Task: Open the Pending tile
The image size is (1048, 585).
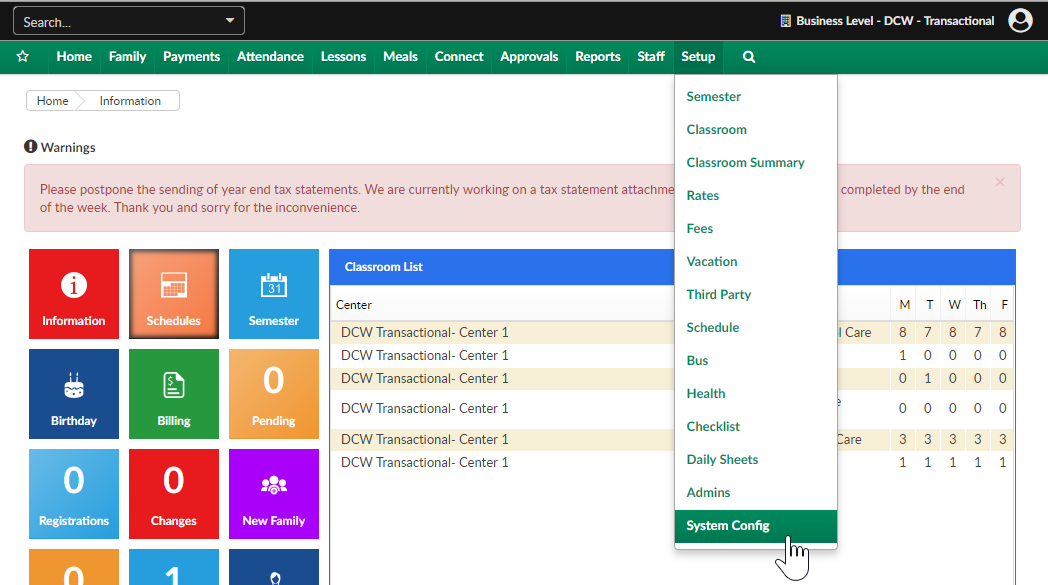Action: pos(274,394)
